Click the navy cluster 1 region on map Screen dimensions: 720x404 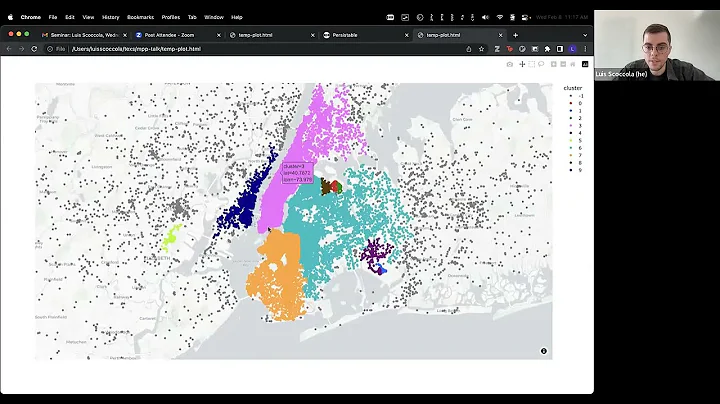246,202
